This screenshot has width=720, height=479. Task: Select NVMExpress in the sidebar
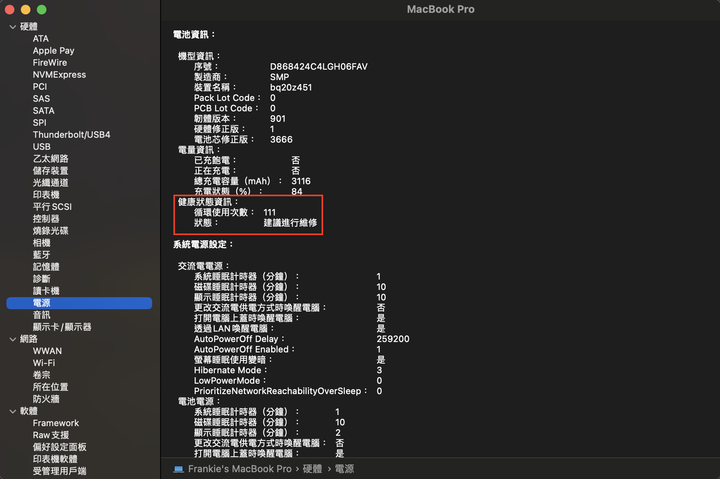[x=59, y=74]
